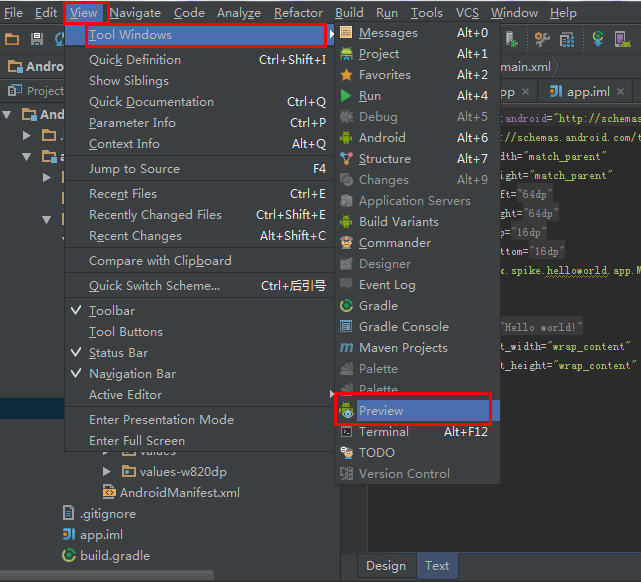
Task: Select Changes tool window entry
Action: coord(417,180)
